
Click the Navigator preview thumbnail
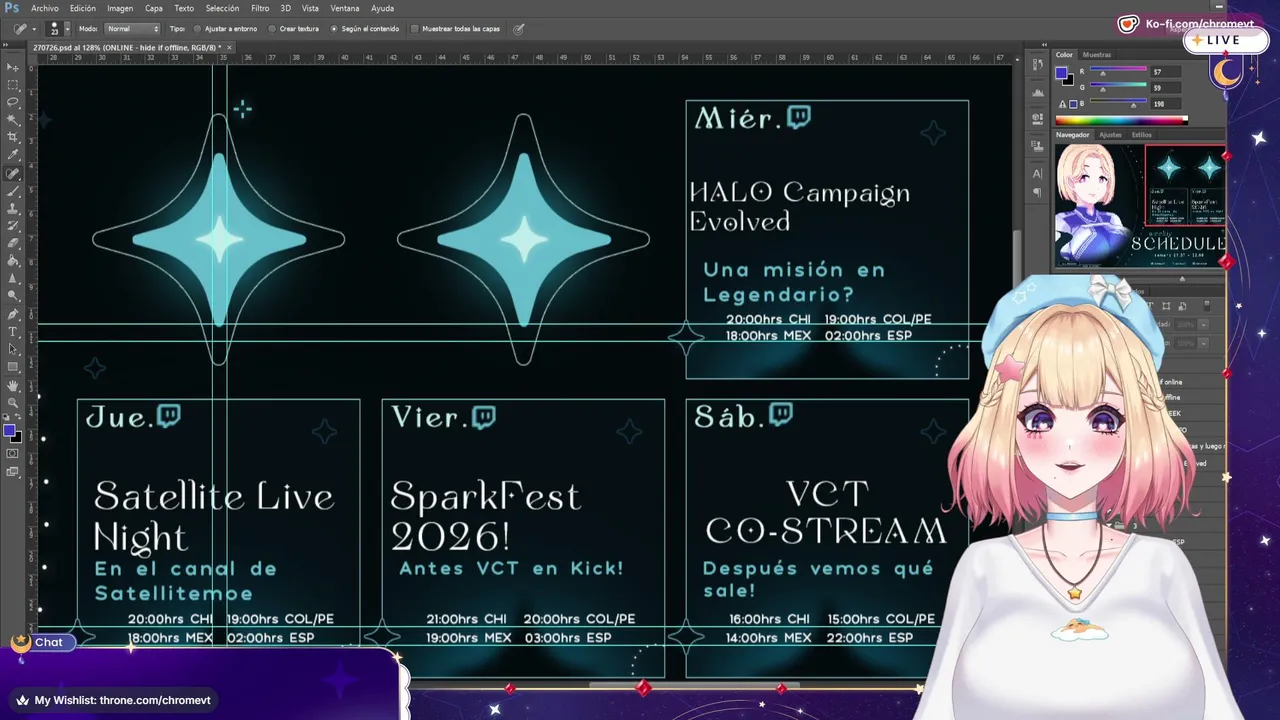(x=1140, y=205)
